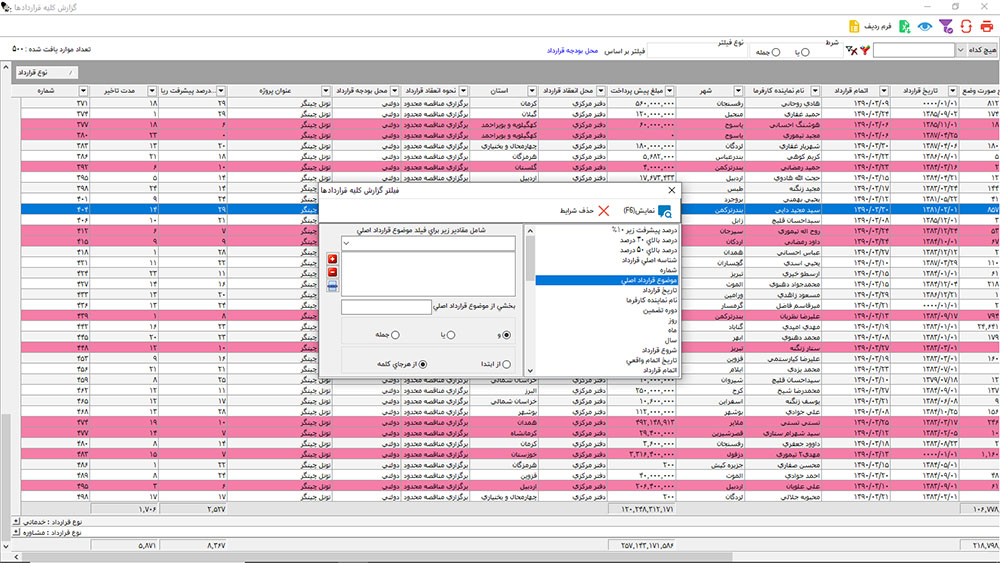
Task: Select the 'جمله' radio button in dialog
Action: pos(395,335)
